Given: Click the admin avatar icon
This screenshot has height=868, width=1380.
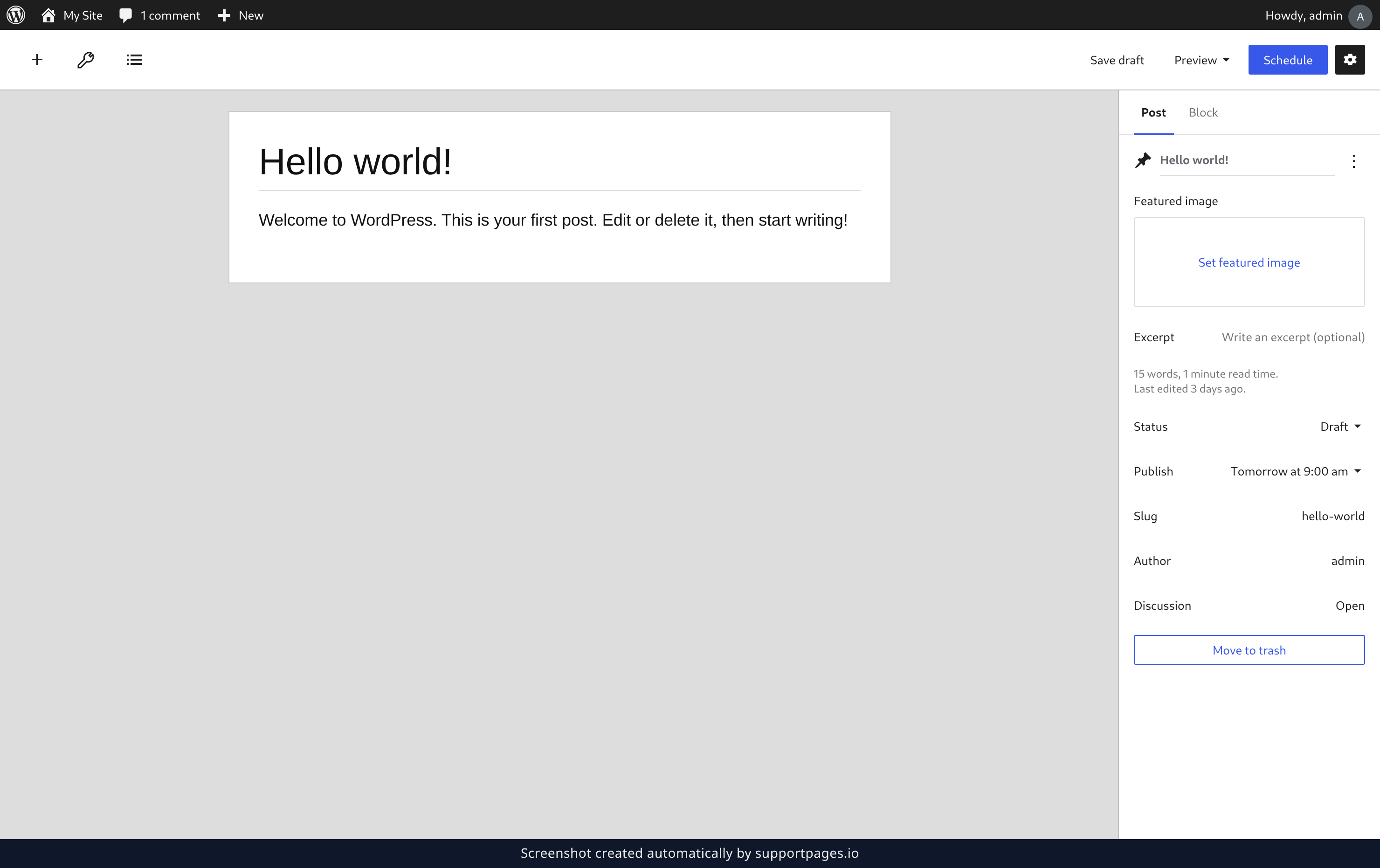Looking at the screenshot, I should click(x=1360, y=16).
